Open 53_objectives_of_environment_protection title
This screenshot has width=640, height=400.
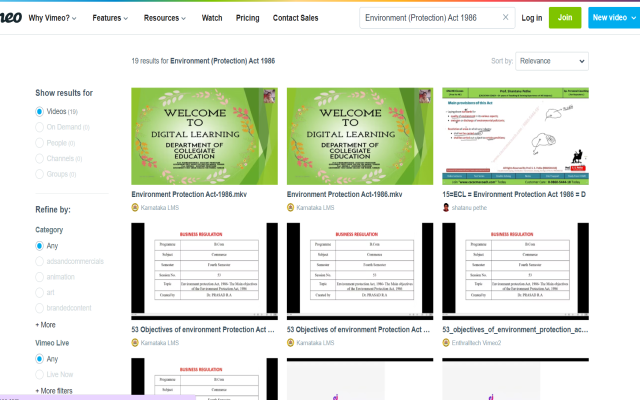tap(515, 329)
